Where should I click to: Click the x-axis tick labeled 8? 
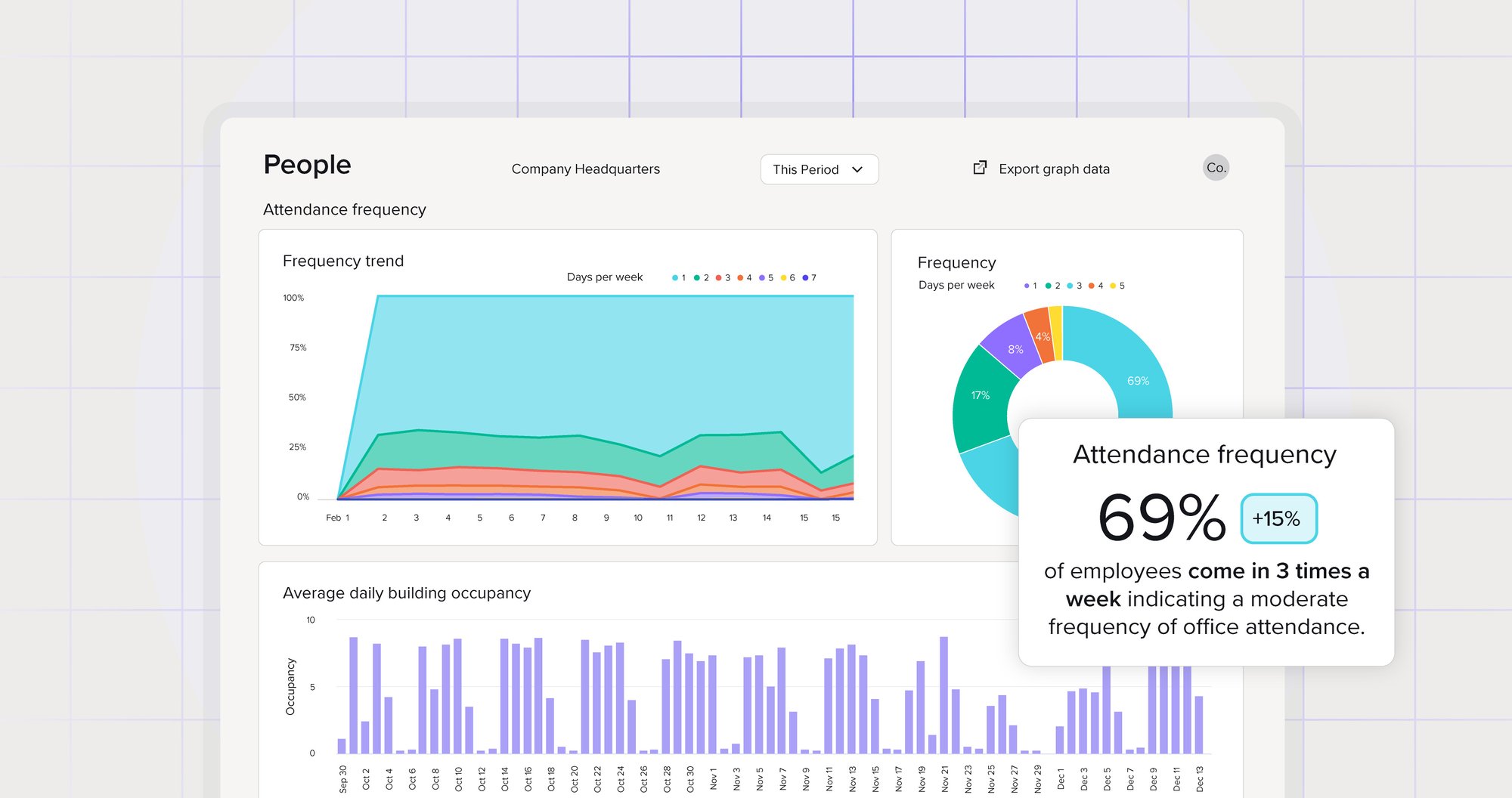tap(575, 518)
